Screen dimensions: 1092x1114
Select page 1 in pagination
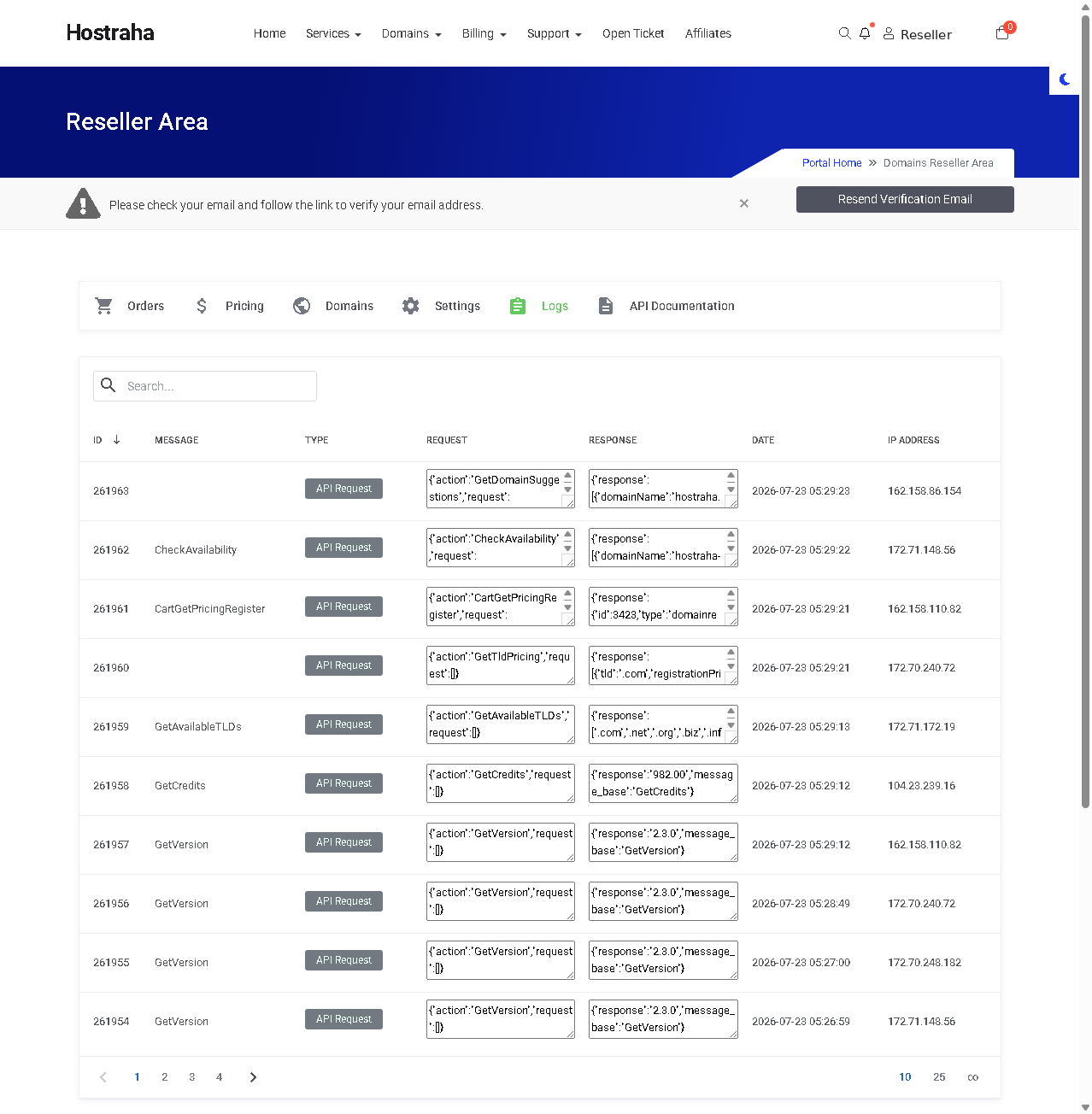pyautogui.click(x=137, y=1077)
